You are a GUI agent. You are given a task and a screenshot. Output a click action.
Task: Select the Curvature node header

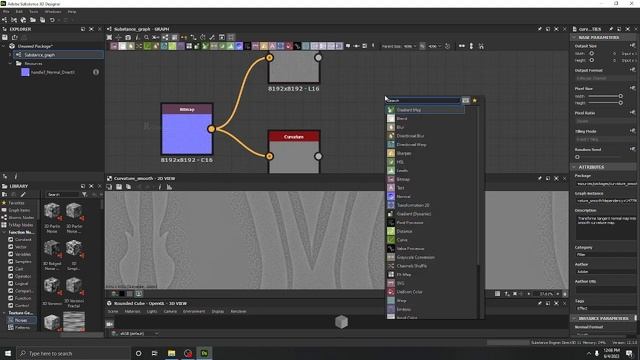tap(294, 136)
